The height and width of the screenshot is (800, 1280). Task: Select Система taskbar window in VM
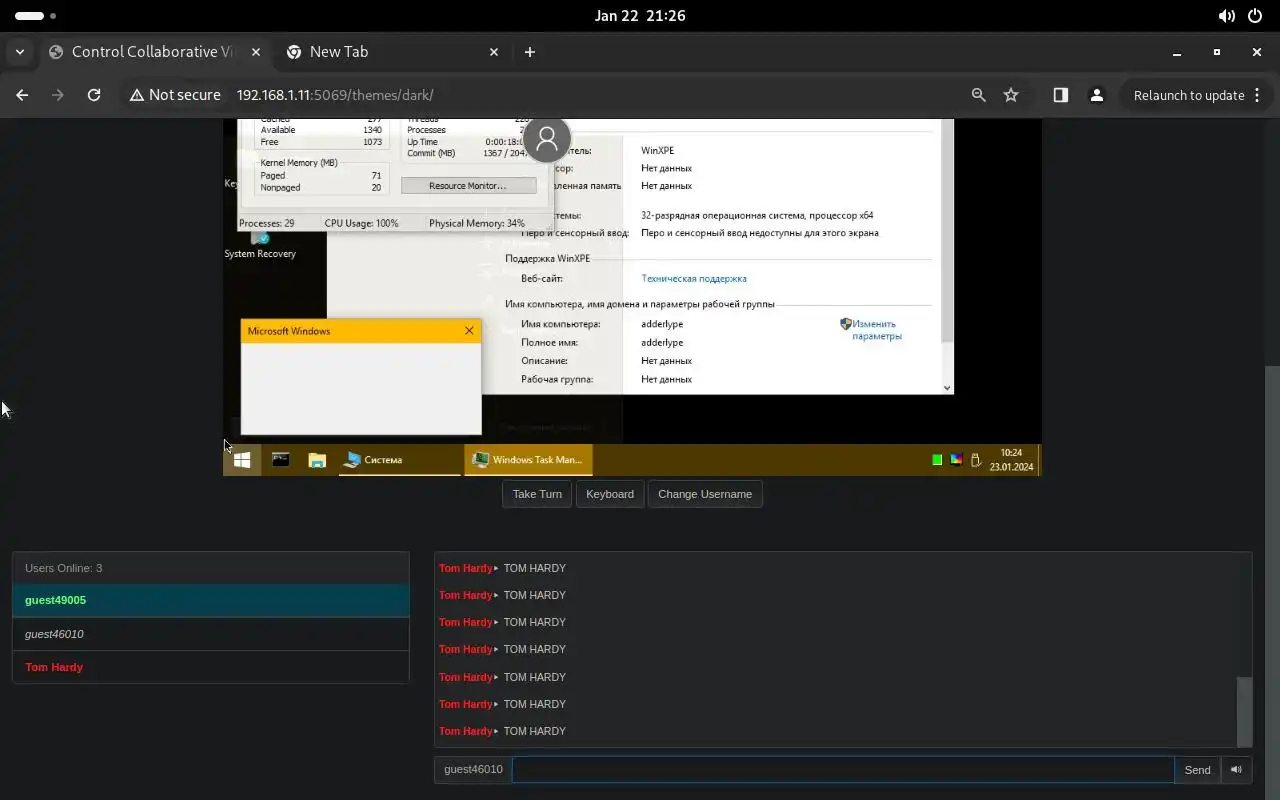(400, 460)
